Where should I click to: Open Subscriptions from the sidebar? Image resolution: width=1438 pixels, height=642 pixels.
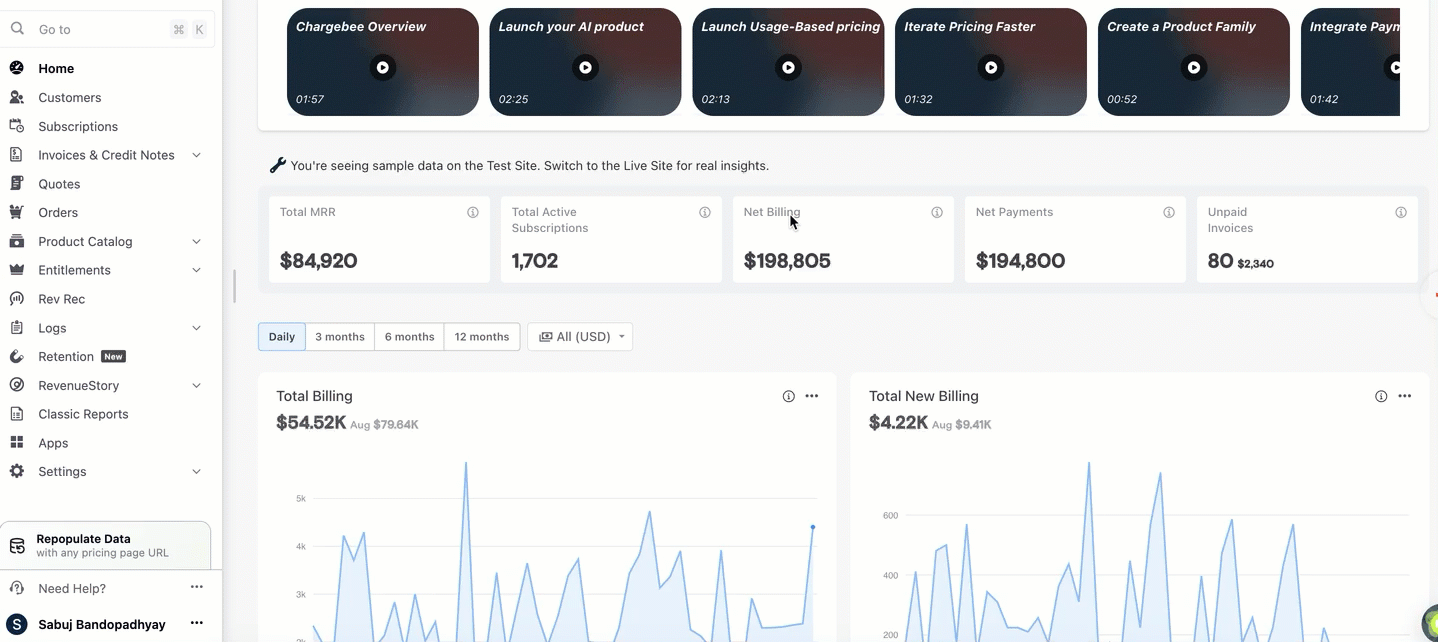click(78, 126)
